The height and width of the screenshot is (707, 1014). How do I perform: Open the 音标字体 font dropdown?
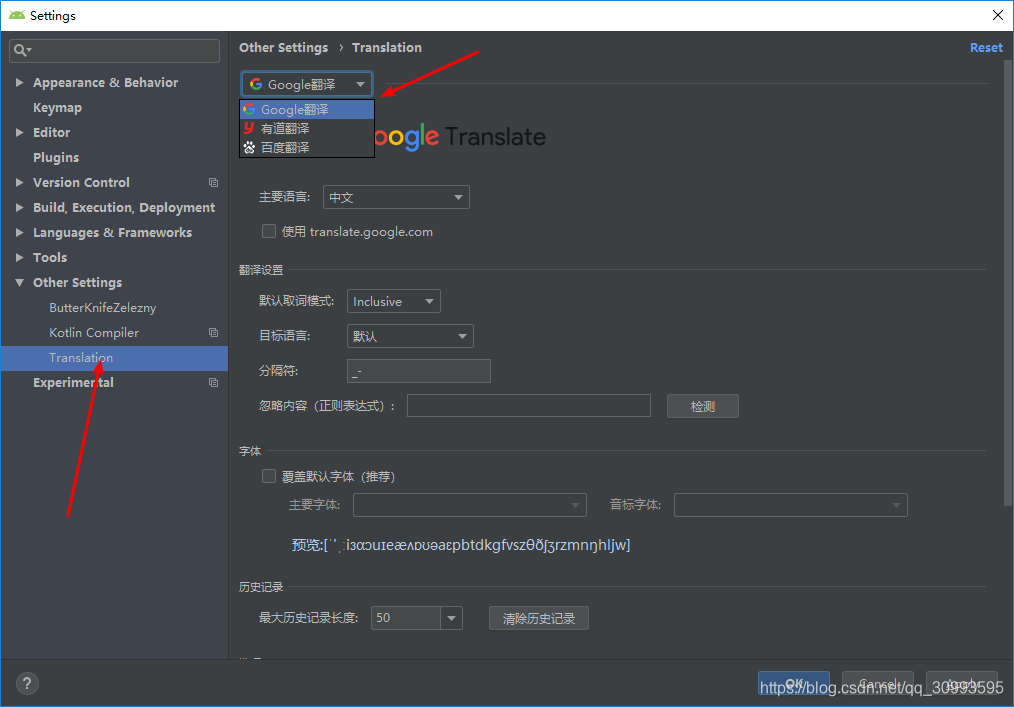tap(790, 505)
